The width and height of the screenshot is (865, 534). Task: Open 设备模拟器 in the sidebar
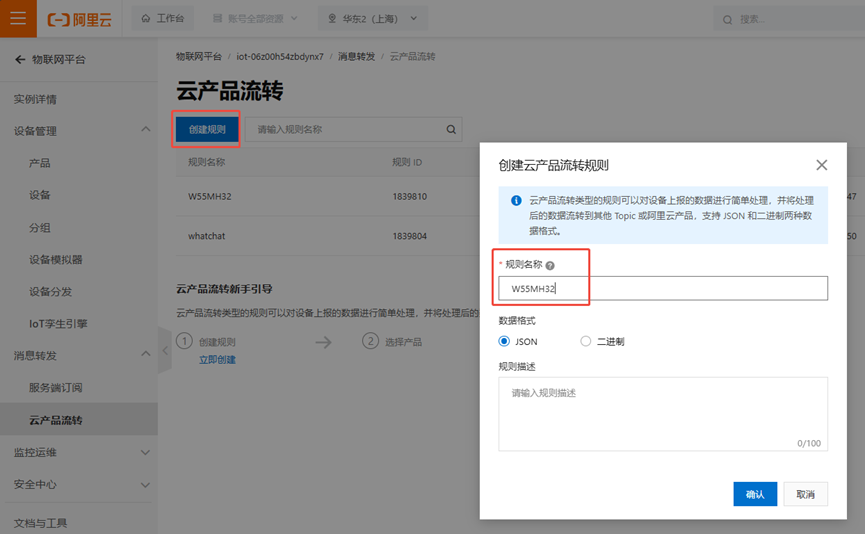pyautogui.click(x=55, y=259)
